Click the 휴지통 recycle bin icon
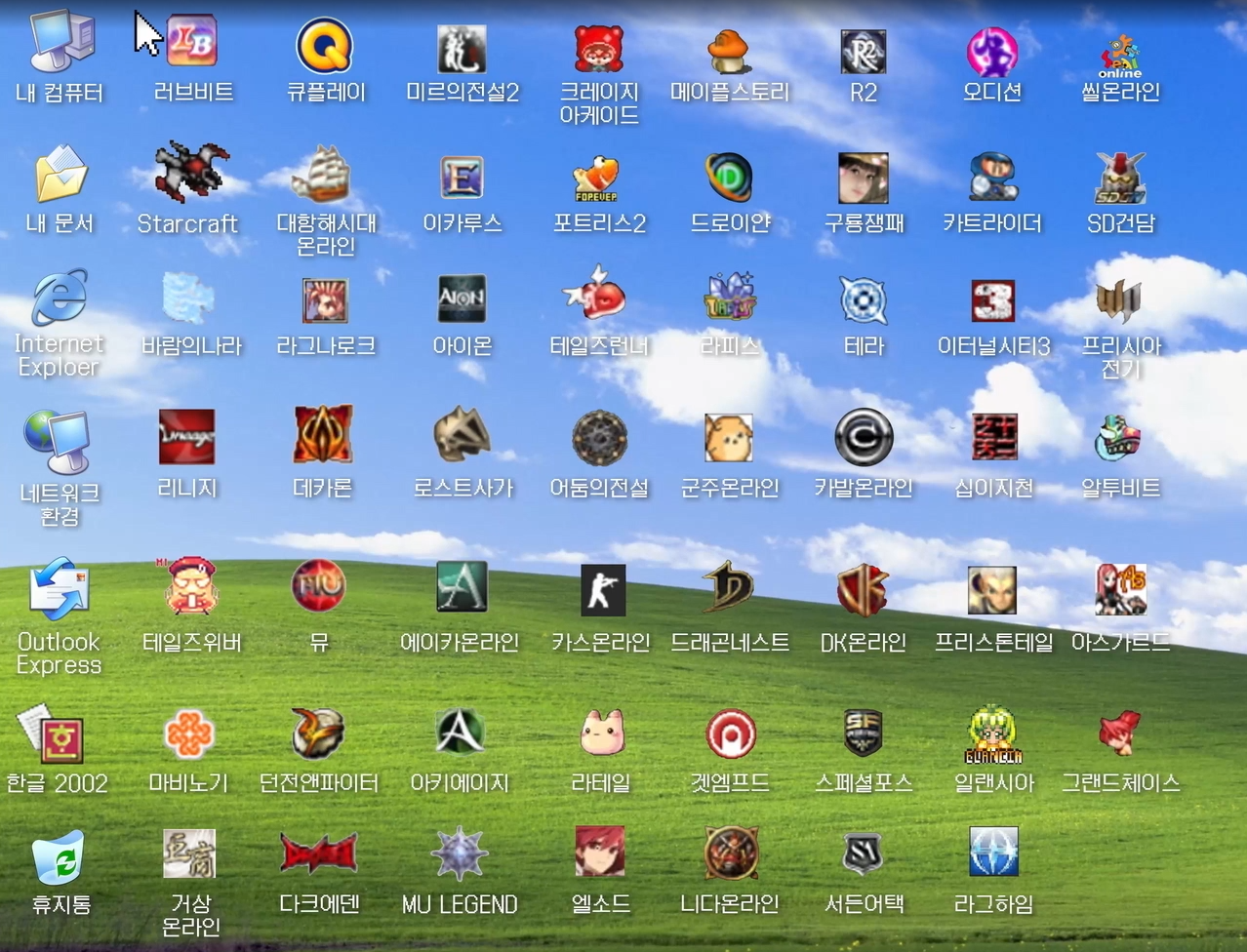The width and height of the screenshot is (1247, 952). click(60, 858)
